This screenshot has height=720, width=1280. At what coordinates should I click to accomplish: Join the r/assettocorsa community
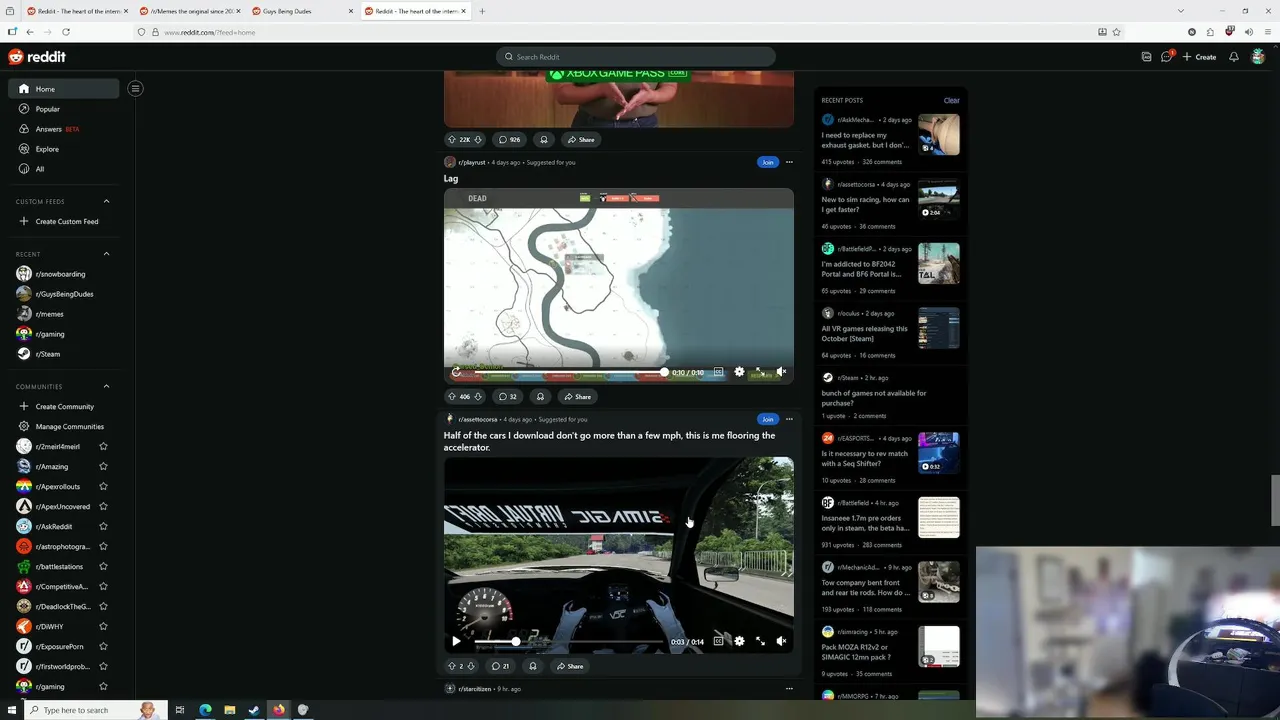pyautogui.click(x=767, y=419)
